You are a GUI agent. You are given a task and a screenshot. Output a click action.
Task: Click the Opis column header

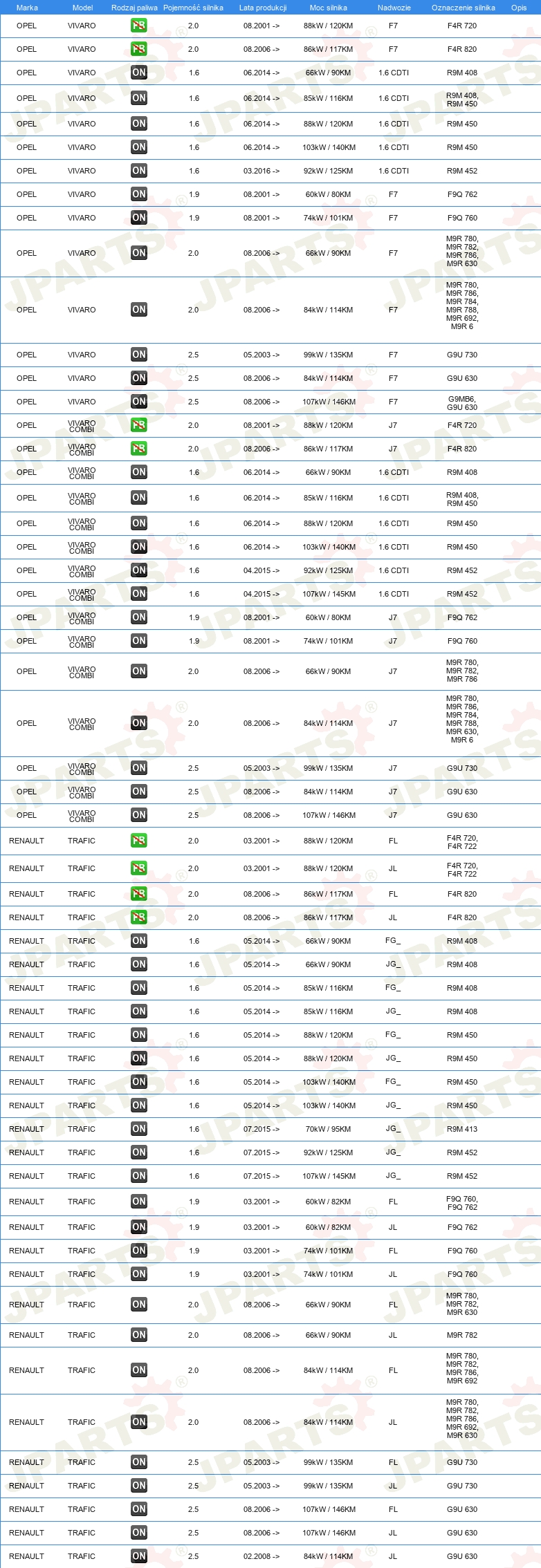coord(519,8)
